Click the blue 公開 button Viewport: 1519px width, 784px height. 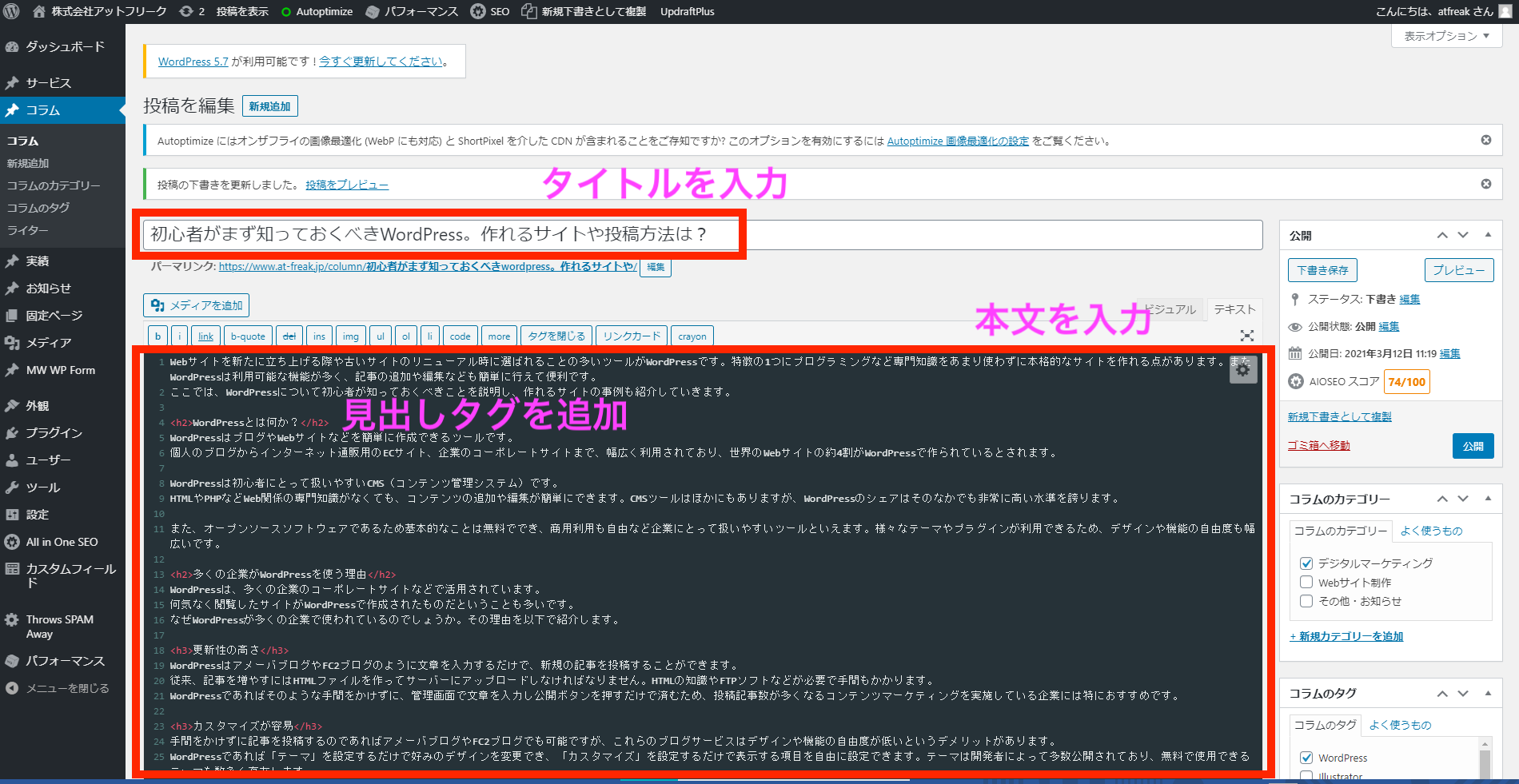1473,446
